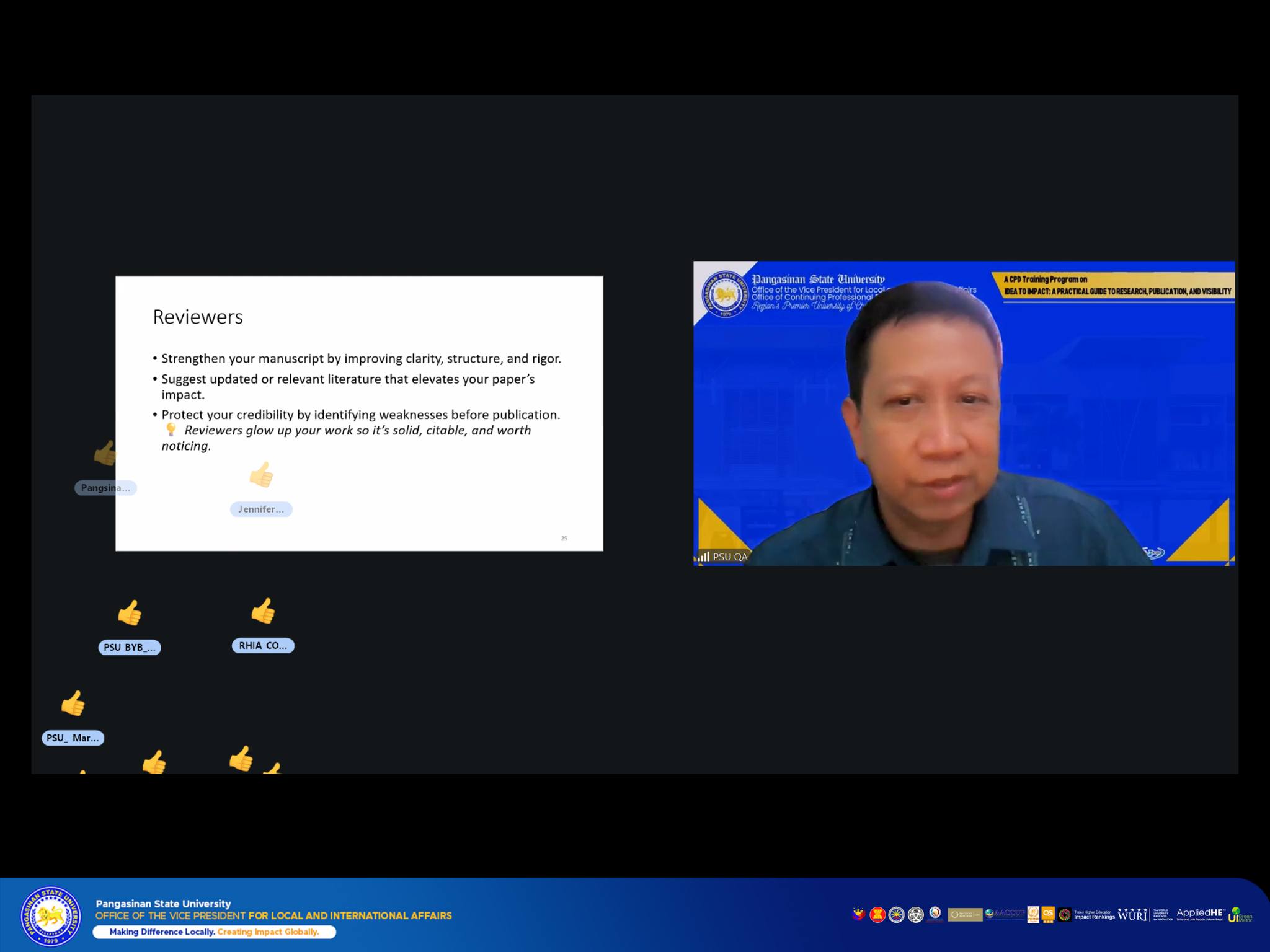Click 'Making Difference Locally' tagline banner
The image size is (1270, 952).
click(x=214, y=932)
